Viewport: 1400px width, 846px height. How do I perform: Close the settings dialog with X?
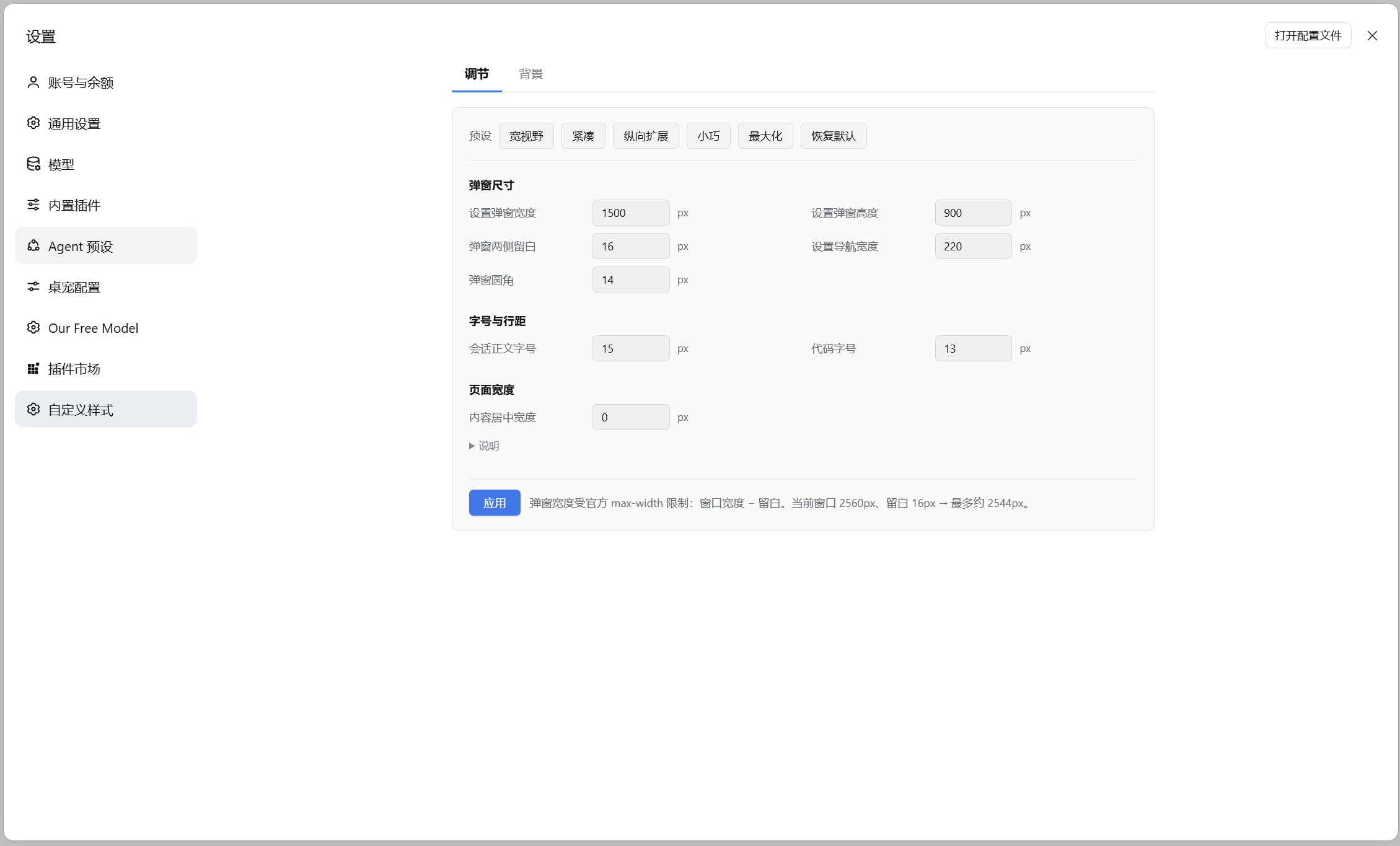click(x=1372, y=36)
